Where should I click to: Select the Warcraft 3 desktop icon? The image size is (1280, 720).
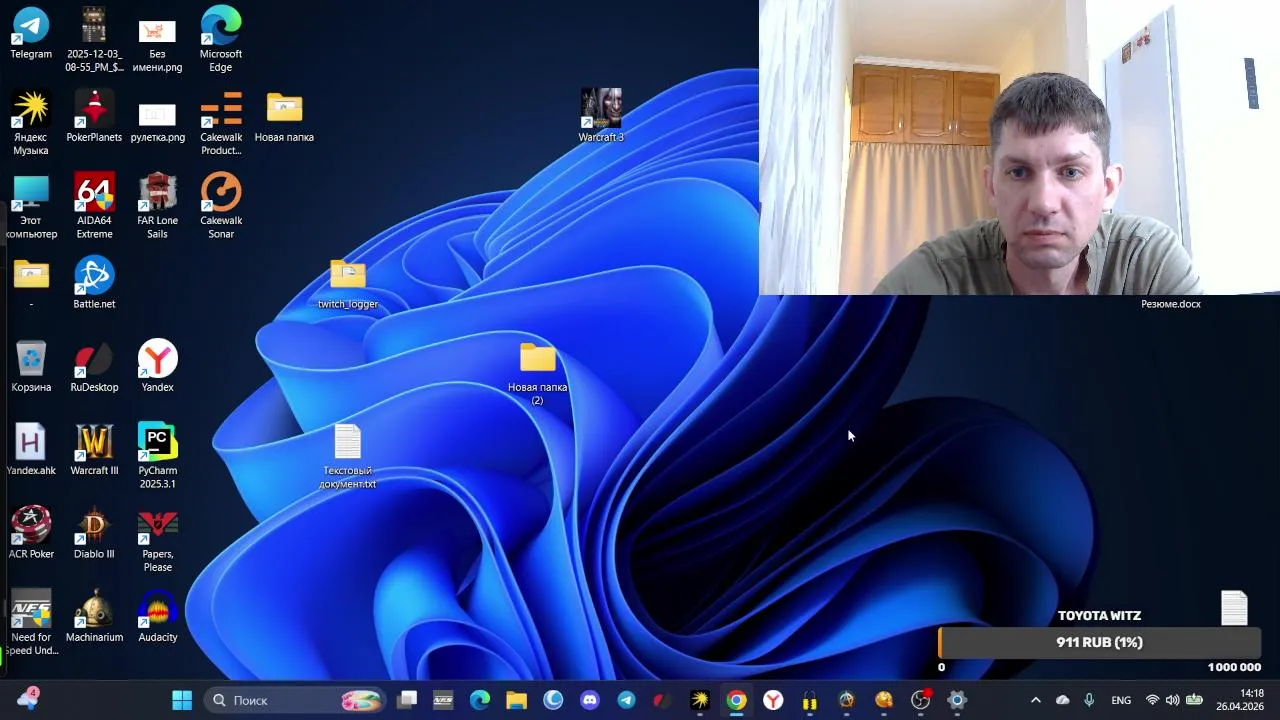point(601,116)
